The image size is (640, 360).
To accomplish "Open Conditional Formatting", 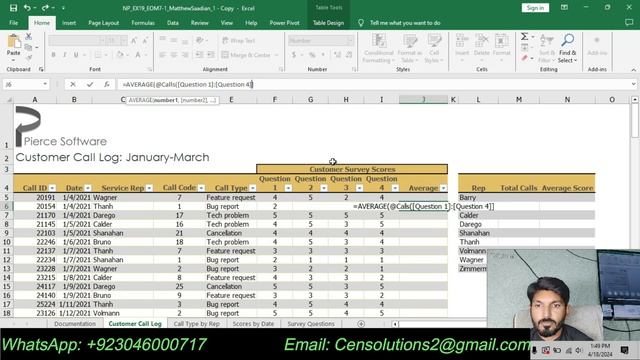I will (x=379, y=49).
